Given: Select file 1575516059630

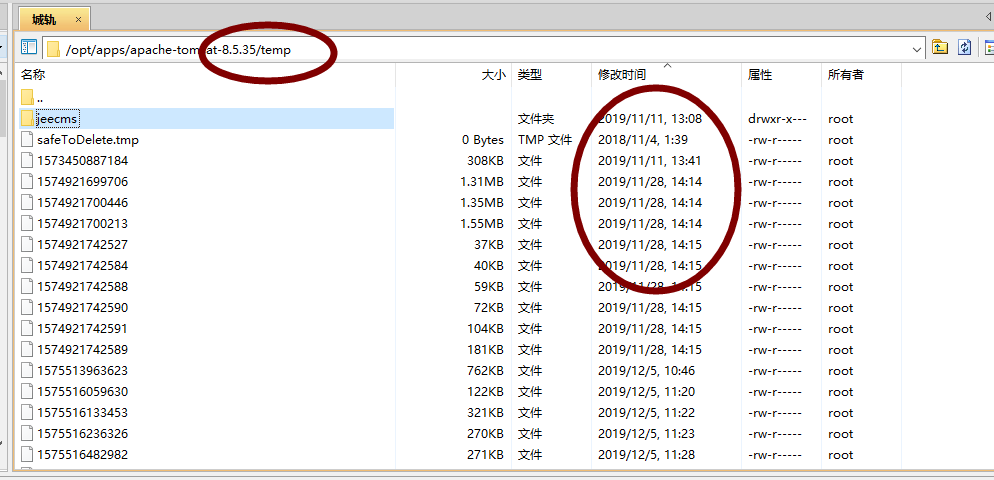Looking at the screenshot, I should tap(82, 391).
